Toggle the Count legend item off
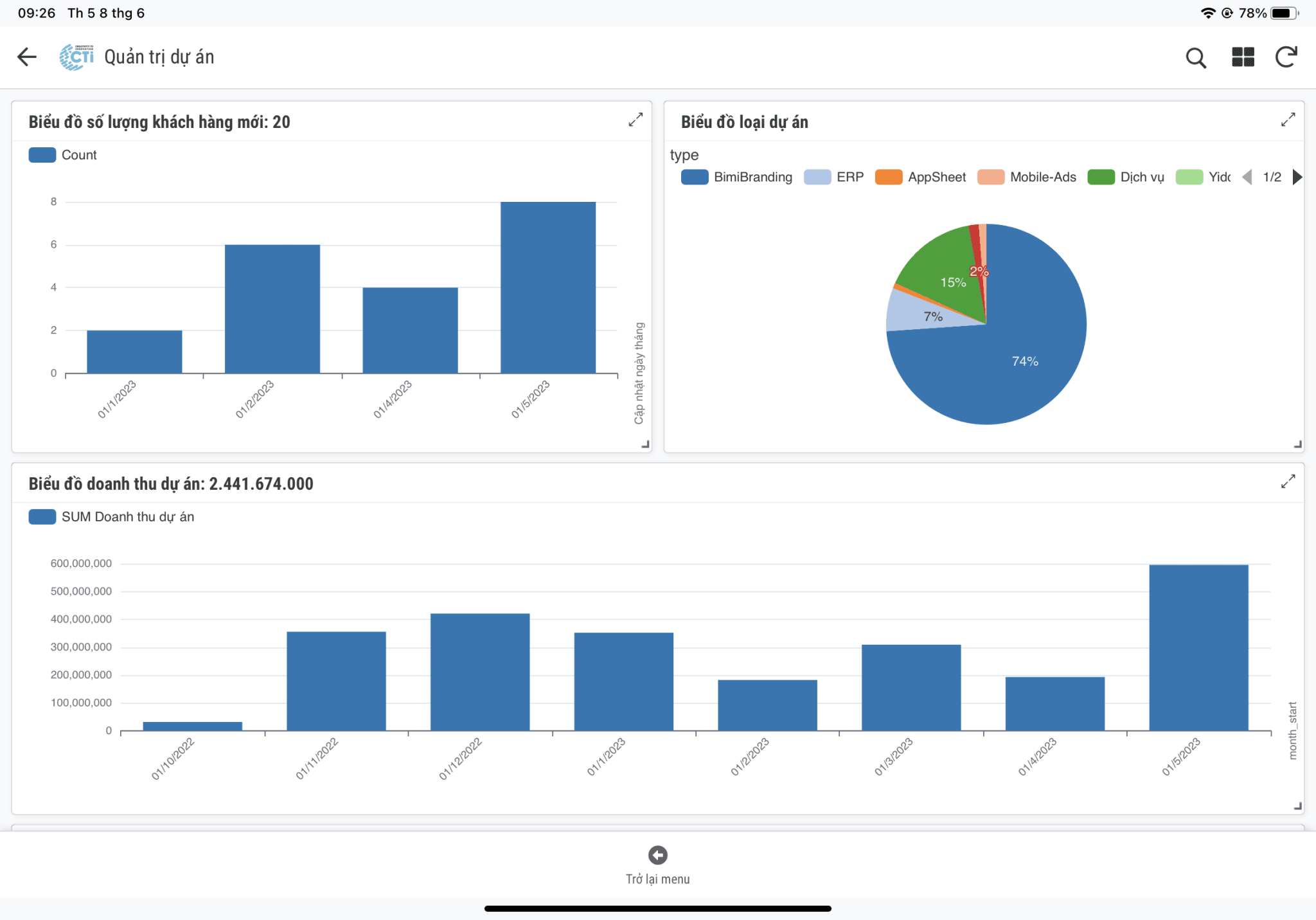Image resolution: width=1316 pixels, height=920 pixels. point(62,155)
